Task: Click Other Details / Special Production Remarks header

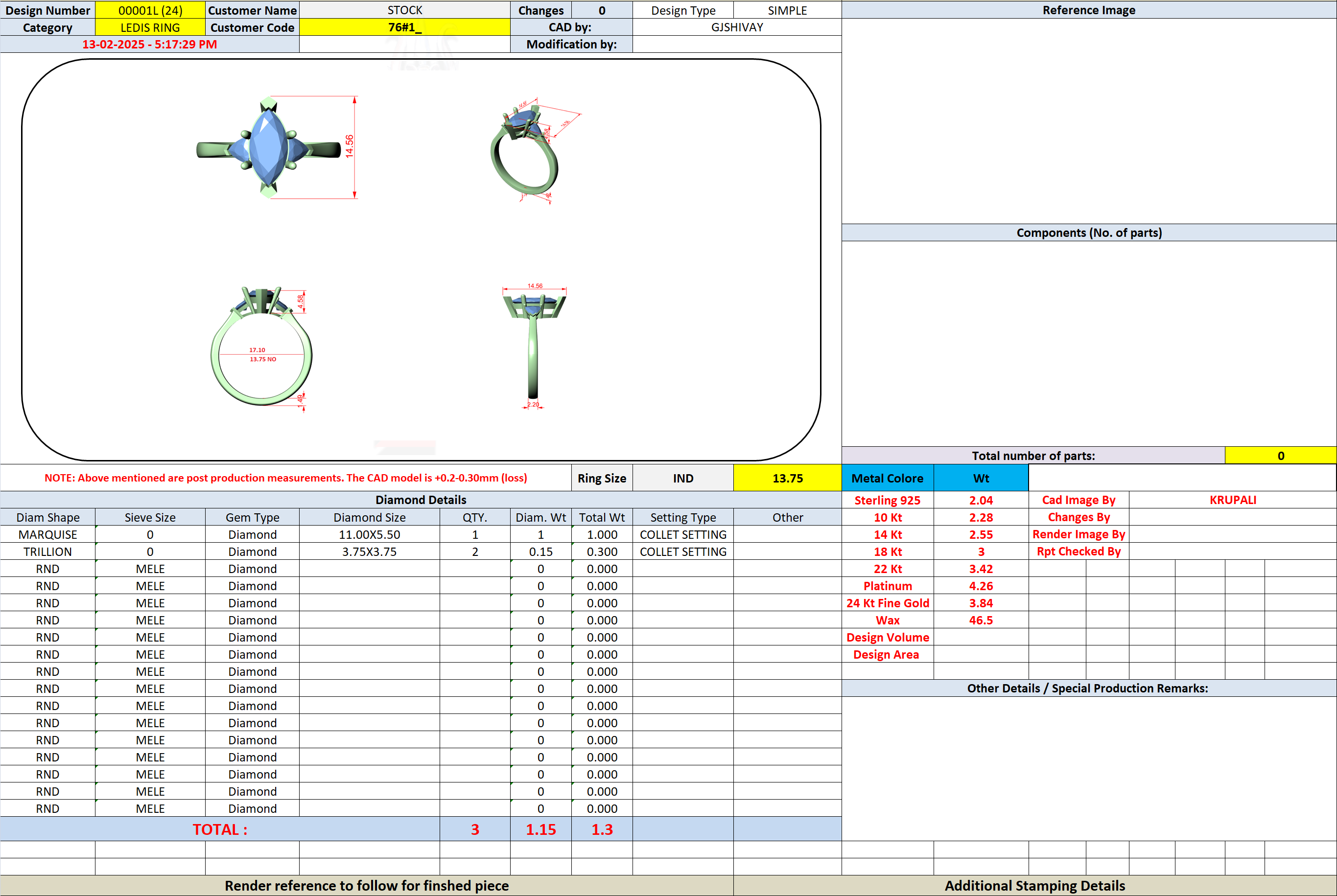Action: click(x=1089, y=688)
